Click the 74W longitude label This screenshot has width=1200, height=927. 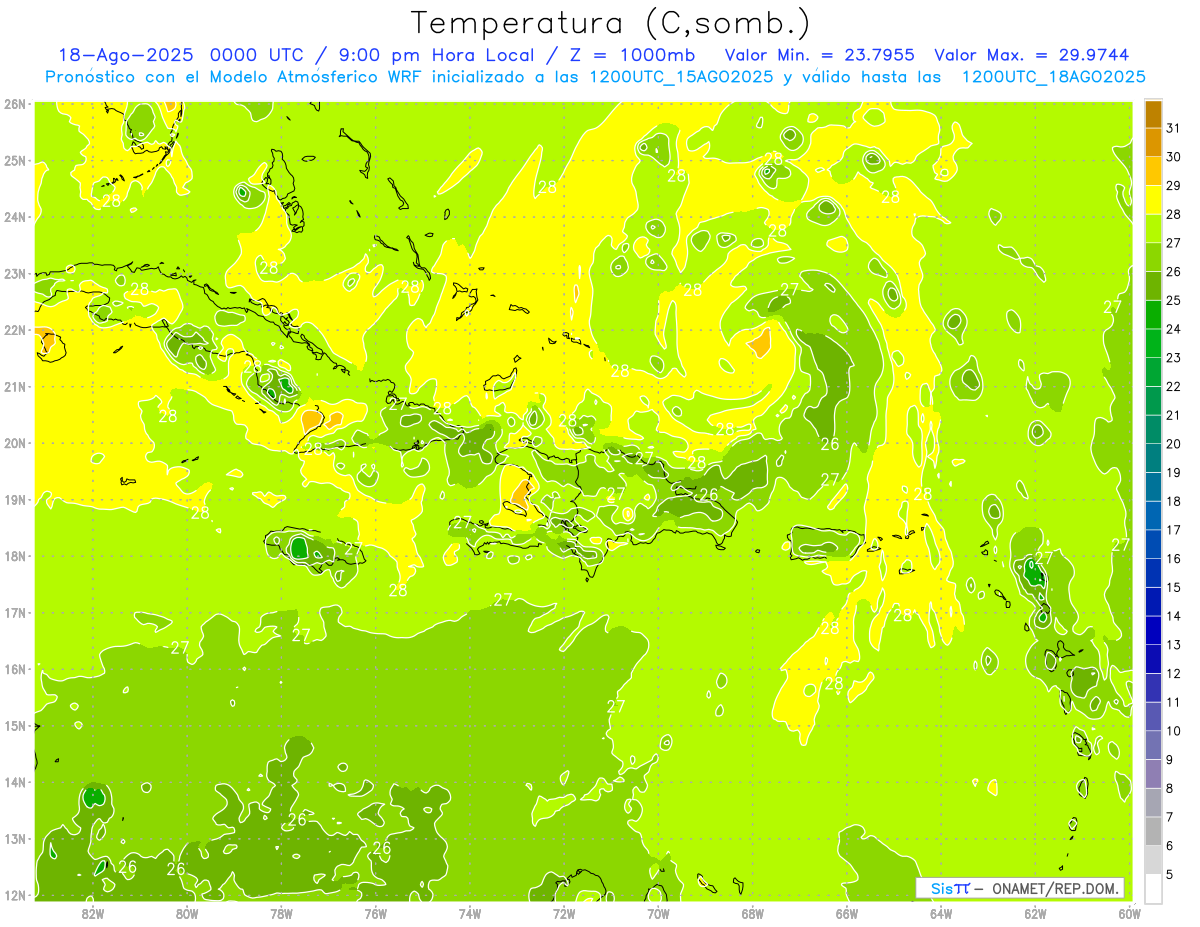(x=470, y=912)
